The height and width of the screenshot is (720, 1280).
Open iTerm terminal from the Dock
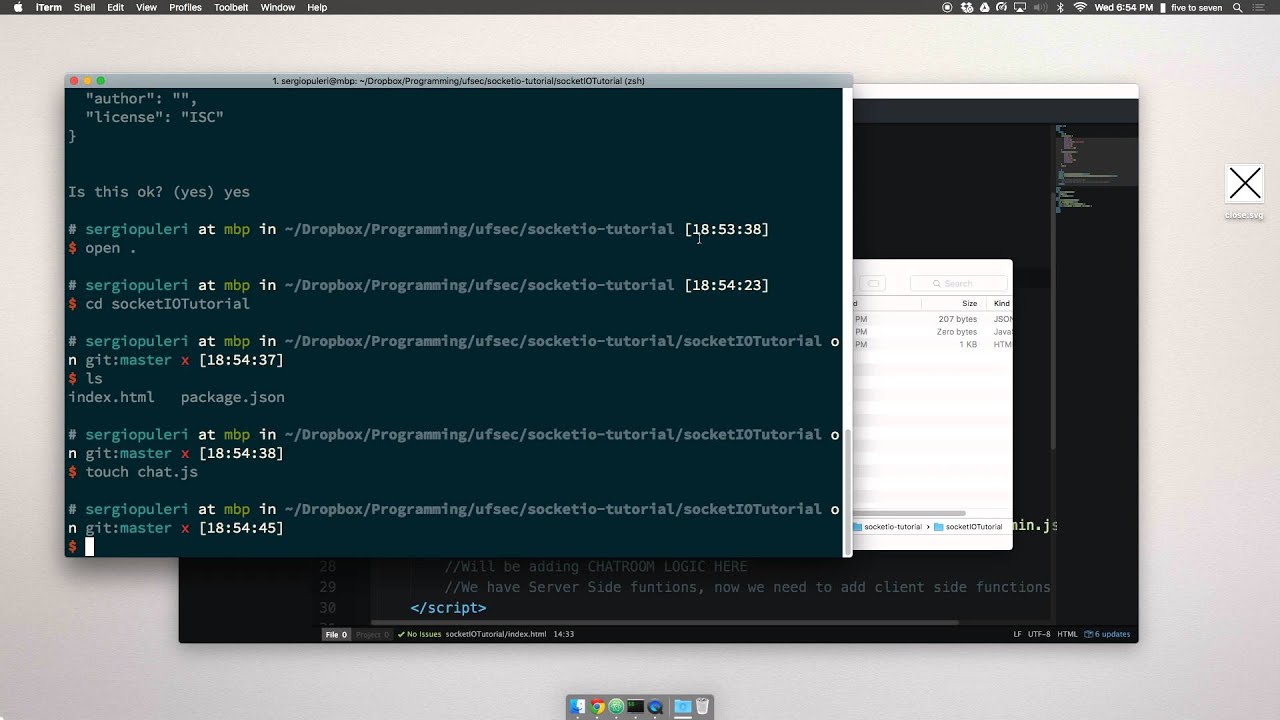click(636, 706)
